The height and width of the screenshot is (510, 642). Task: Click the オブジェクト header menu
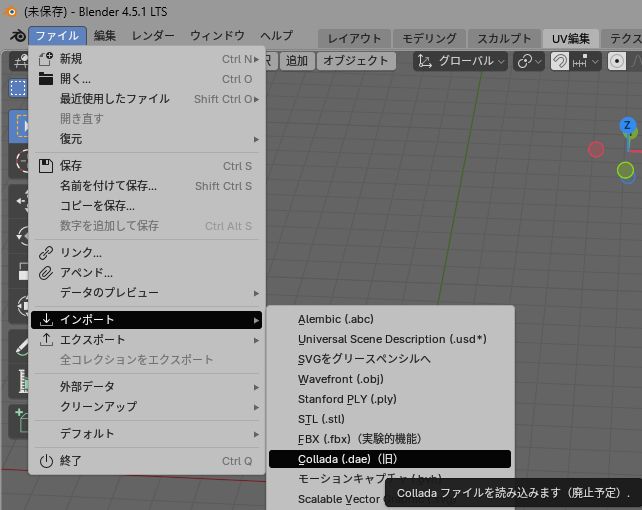pos(356,61)
